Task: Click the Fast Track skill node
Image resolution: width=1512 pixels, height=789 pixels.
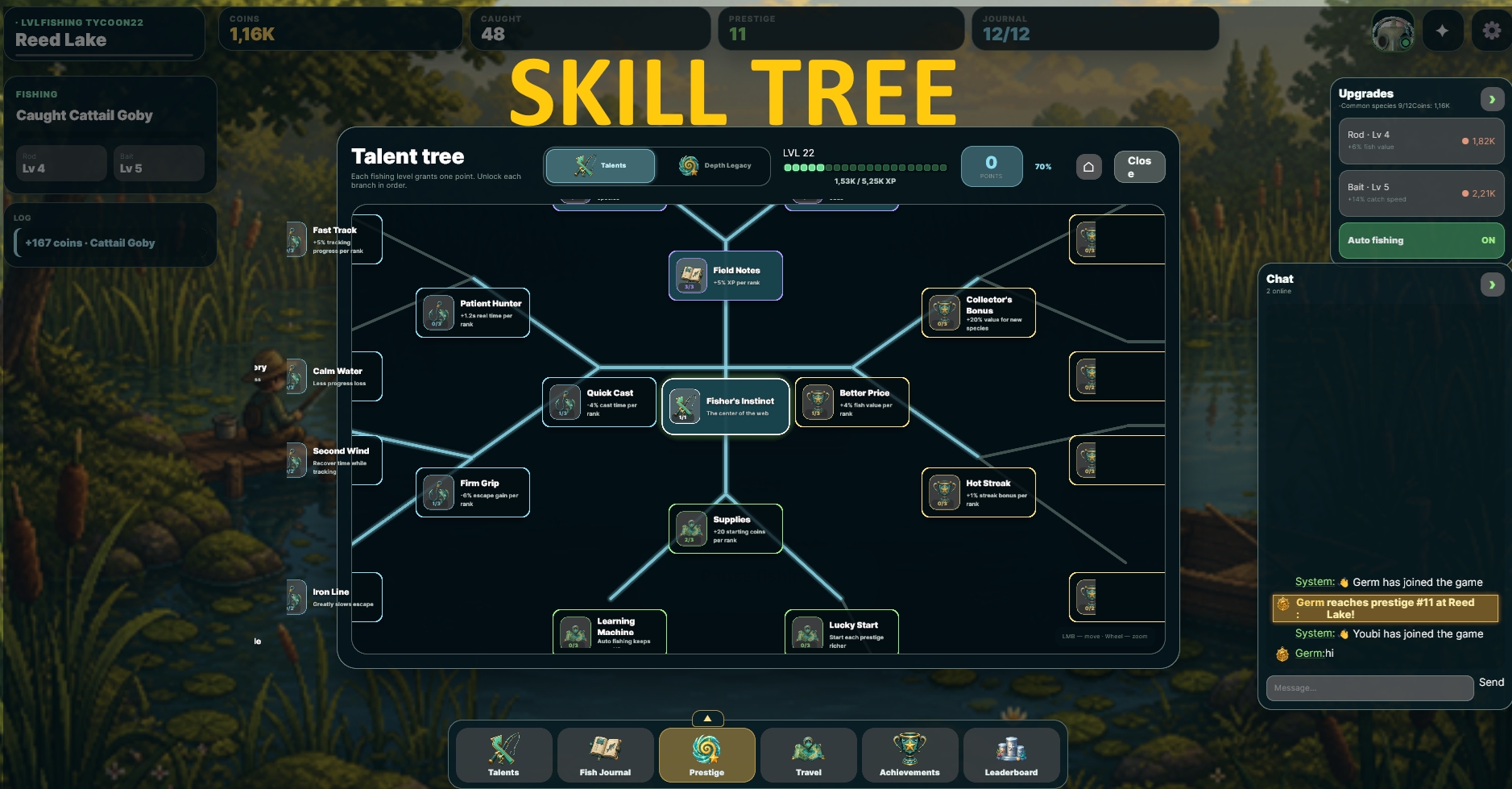Action: [x=334, y=239]
